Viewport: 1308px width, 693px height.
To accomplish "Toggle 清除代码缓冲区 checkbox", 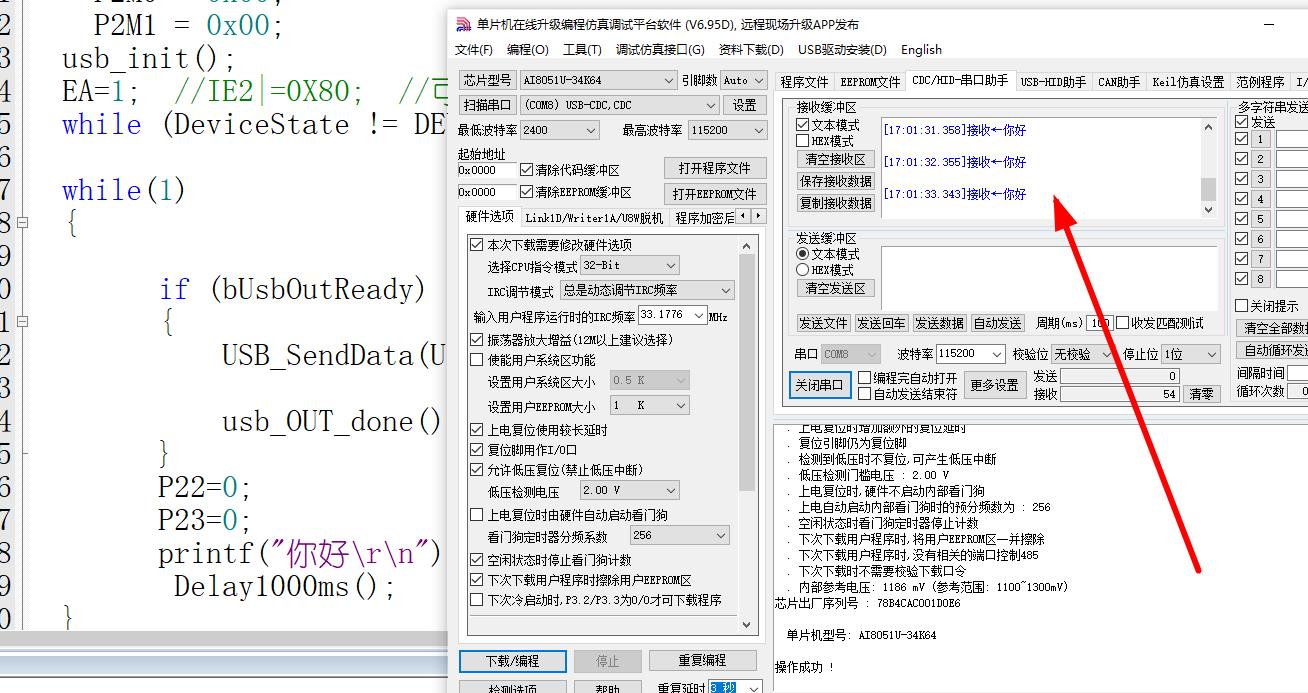I will [x=526, y=170].
